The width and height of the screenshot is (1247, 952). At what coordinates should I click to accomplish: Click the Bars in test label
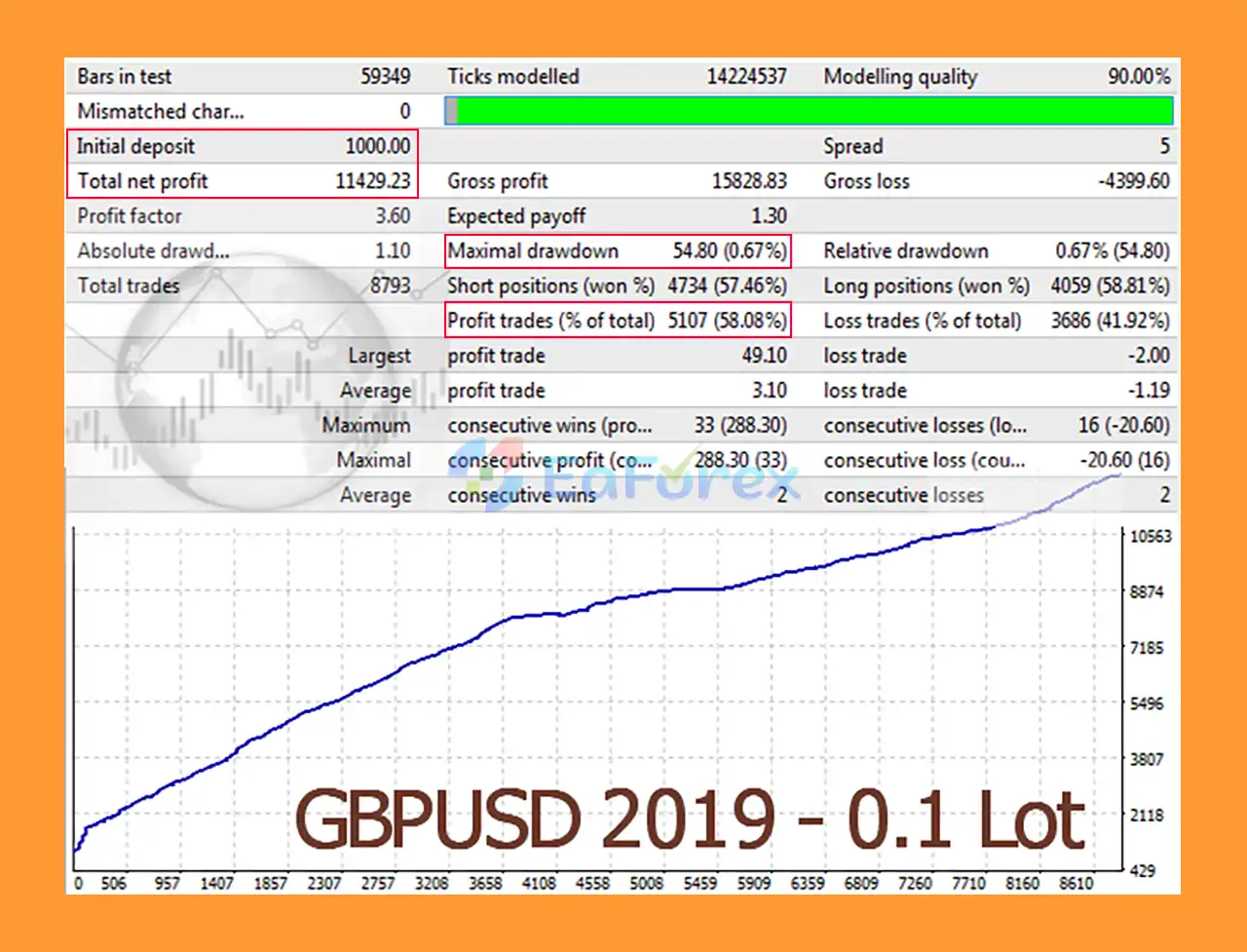tap(124, 77)
